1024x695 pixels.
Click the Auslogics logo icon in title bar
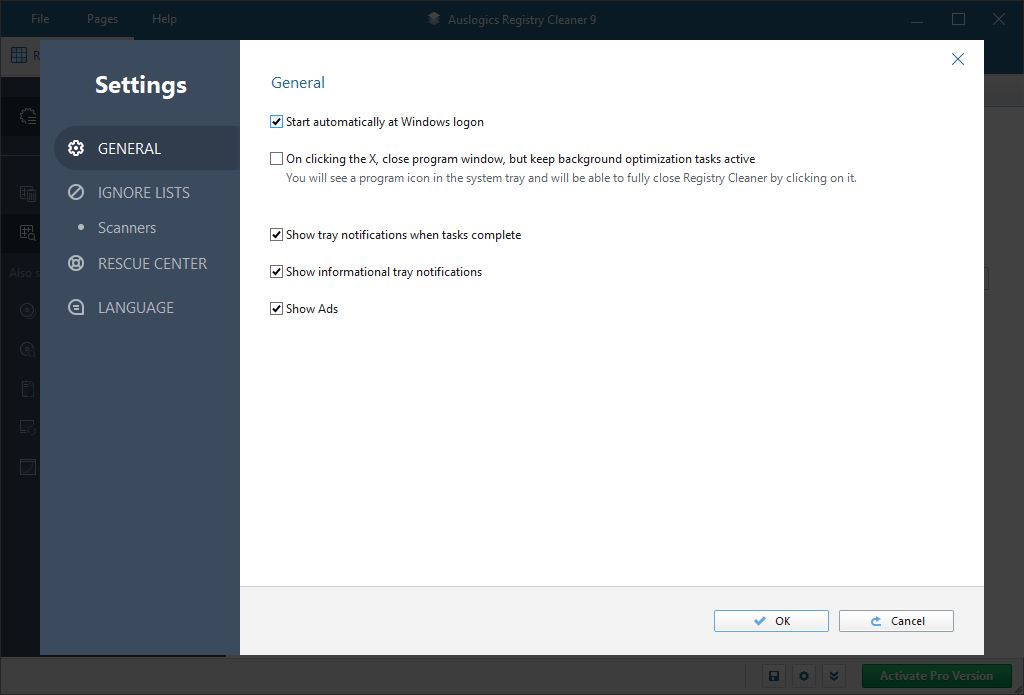coord(434,19)
